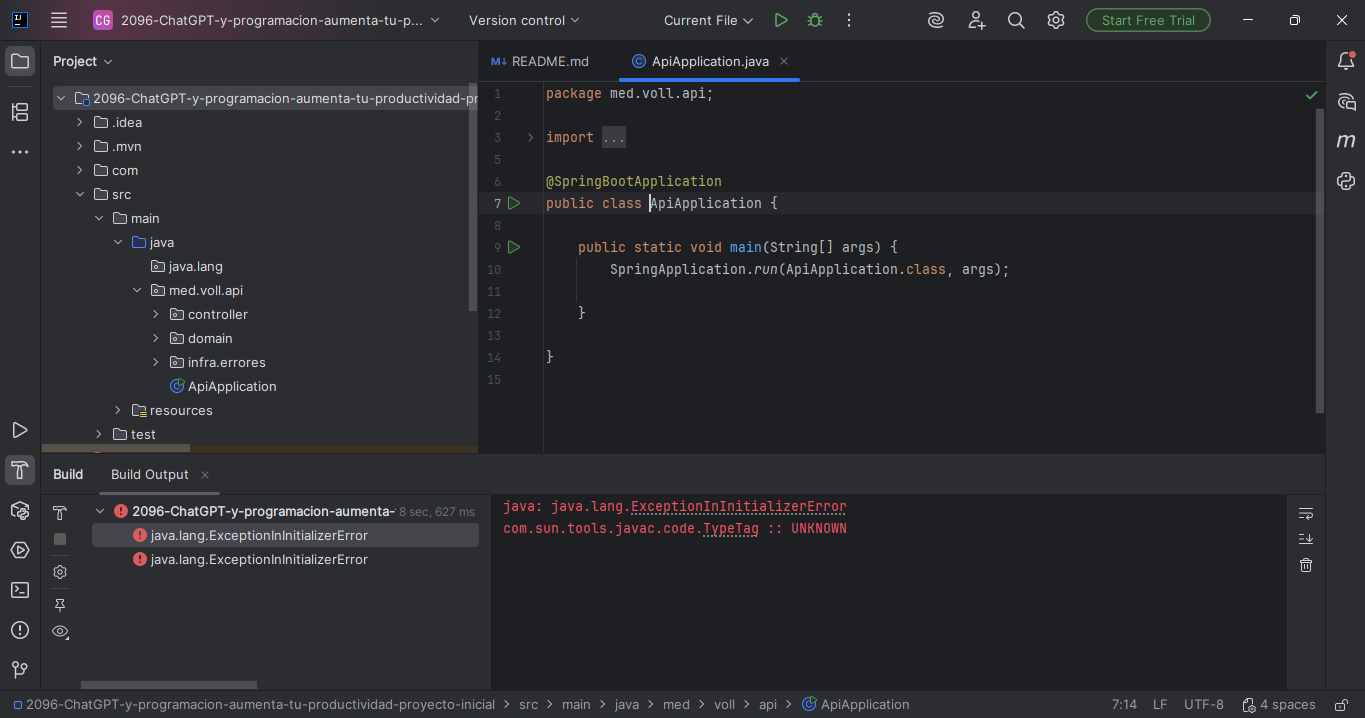The image size is (1365, 718).
Task: Expand the controller package
Action: pyautogui.click(x=156, y=314)
